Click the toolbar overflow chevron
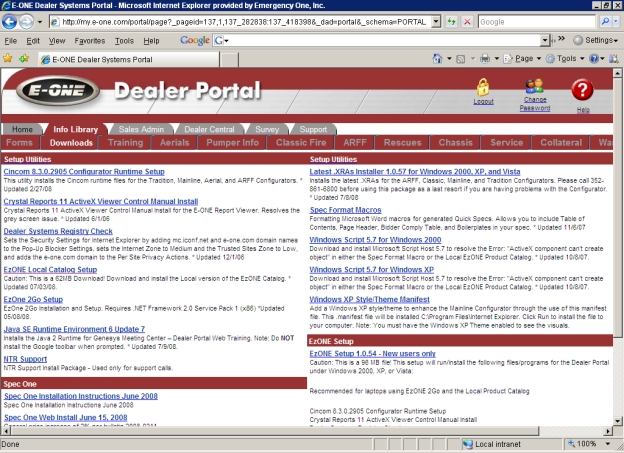 tap(562, 39)
